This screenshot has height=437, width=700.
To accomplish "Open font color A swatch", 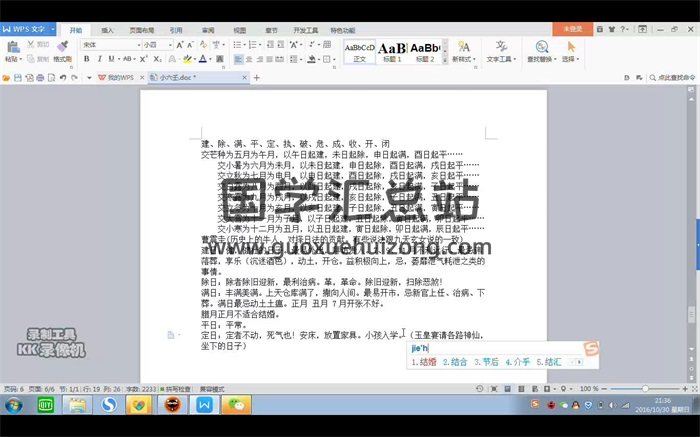I will tap(203, 59).
